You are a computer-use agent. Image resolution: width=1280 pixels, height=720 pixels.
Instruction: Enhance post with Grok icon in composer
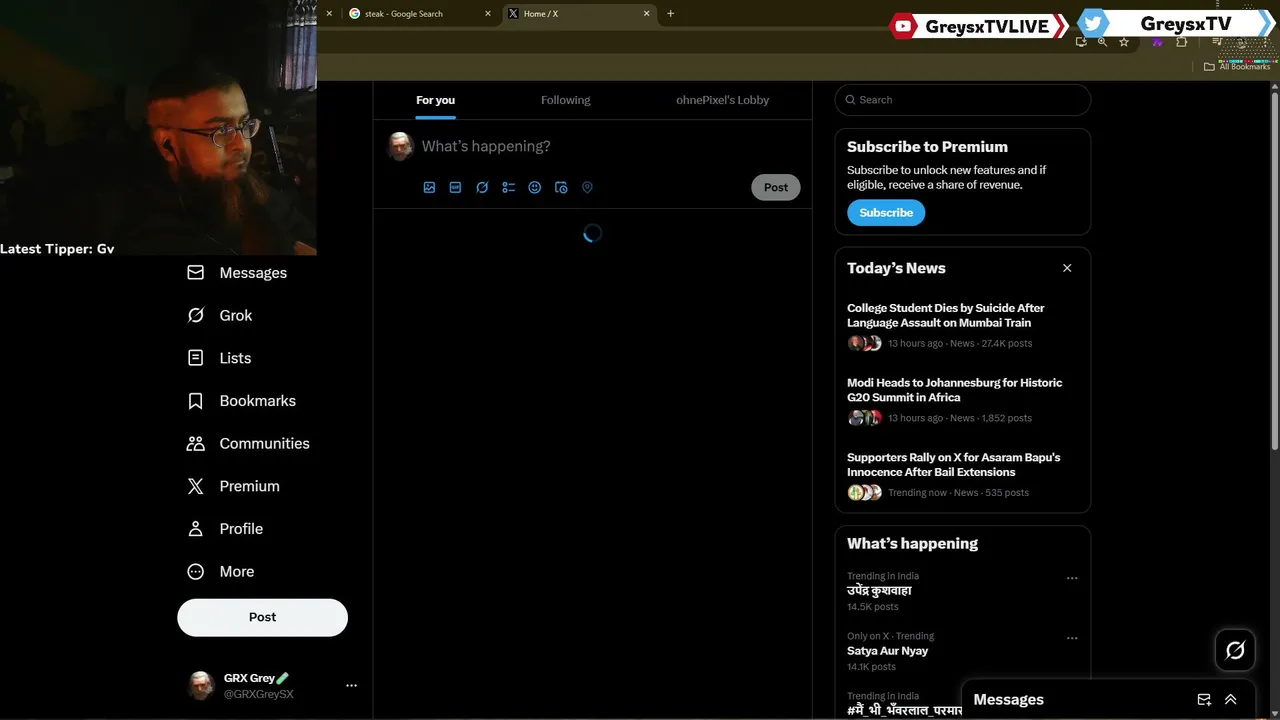point(482,187)
